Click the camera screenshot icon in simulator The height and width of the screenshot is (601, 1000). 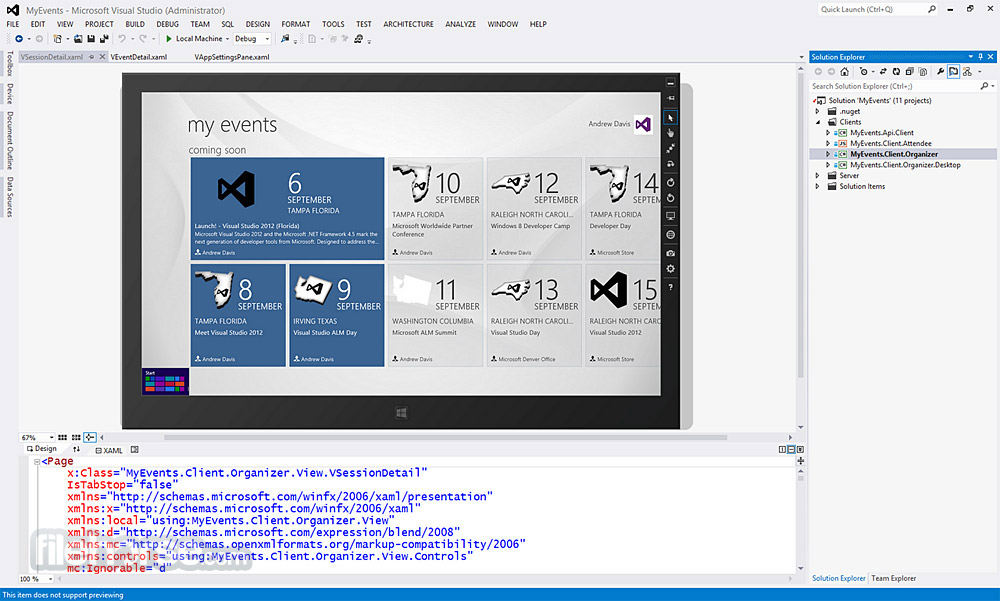670,253
